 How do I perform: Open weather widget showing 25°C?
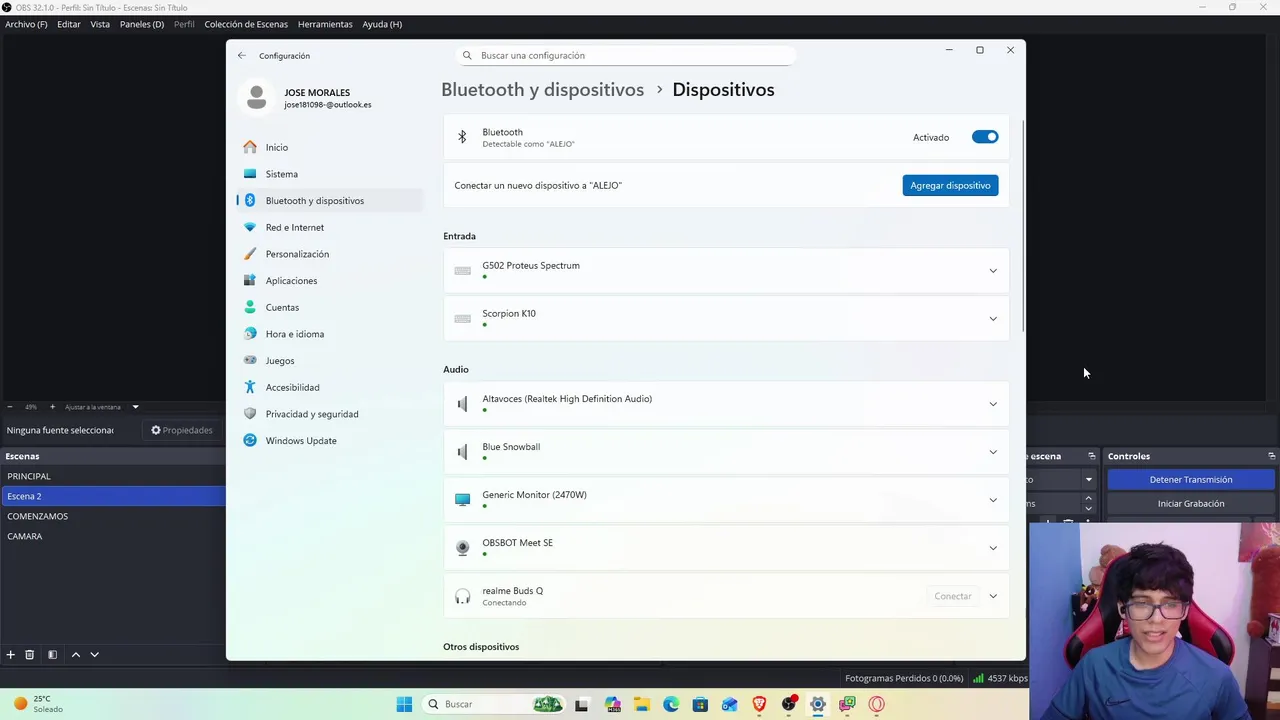pos(38,704)
